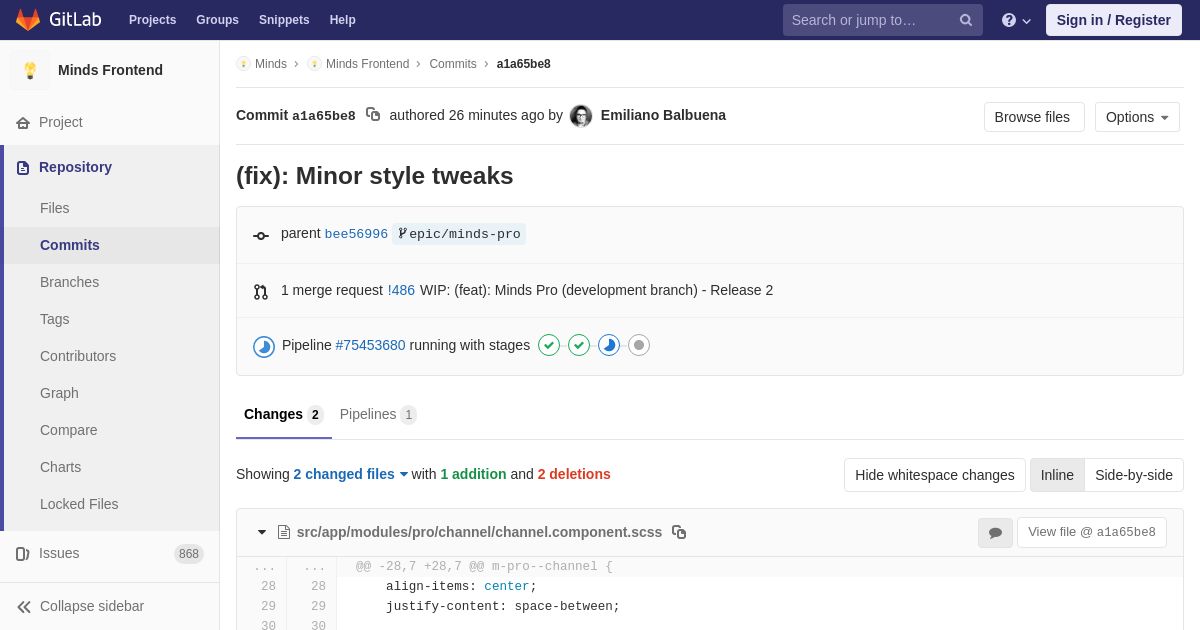Viewport: 1200px width, 630px height.
Task: Toggle comments with the speech bubble button
Action: click(x=995, y=533)
